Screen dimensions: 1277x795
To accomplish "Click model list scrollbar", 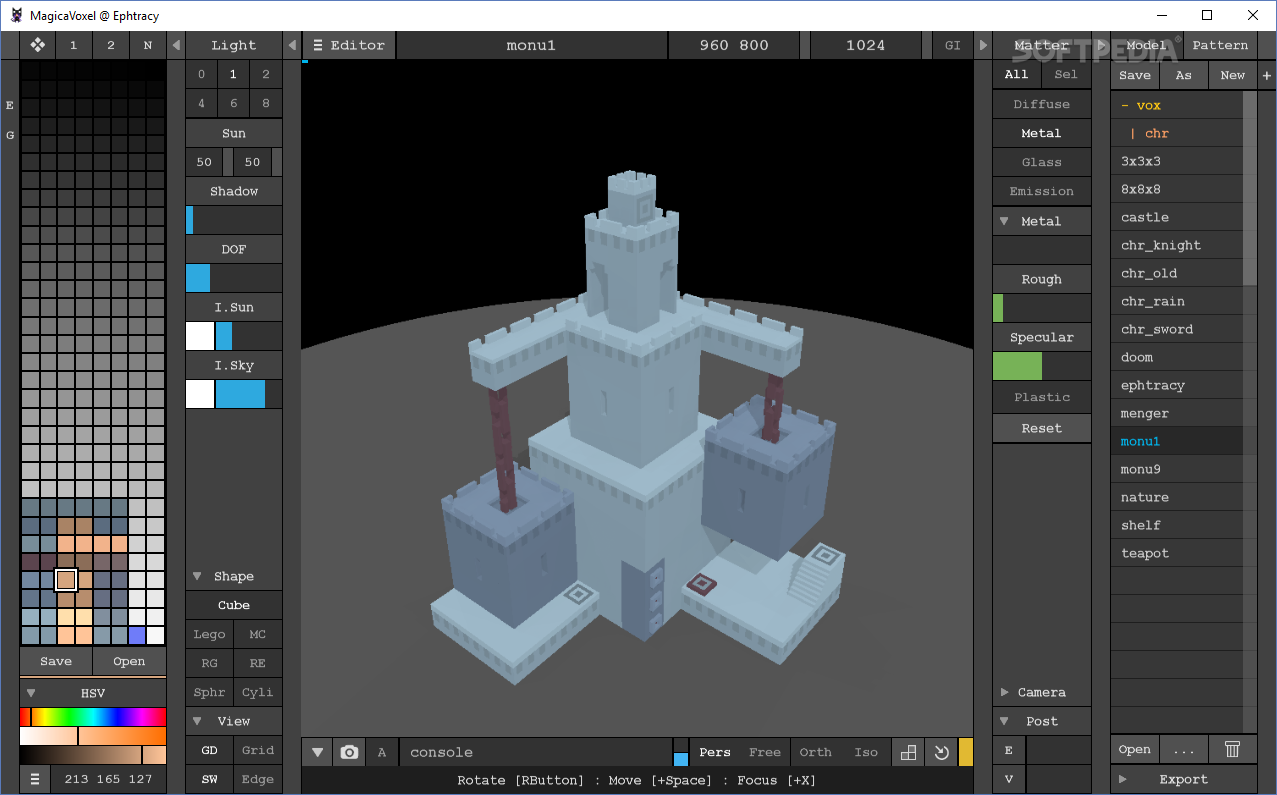I will click(1249, 189).
